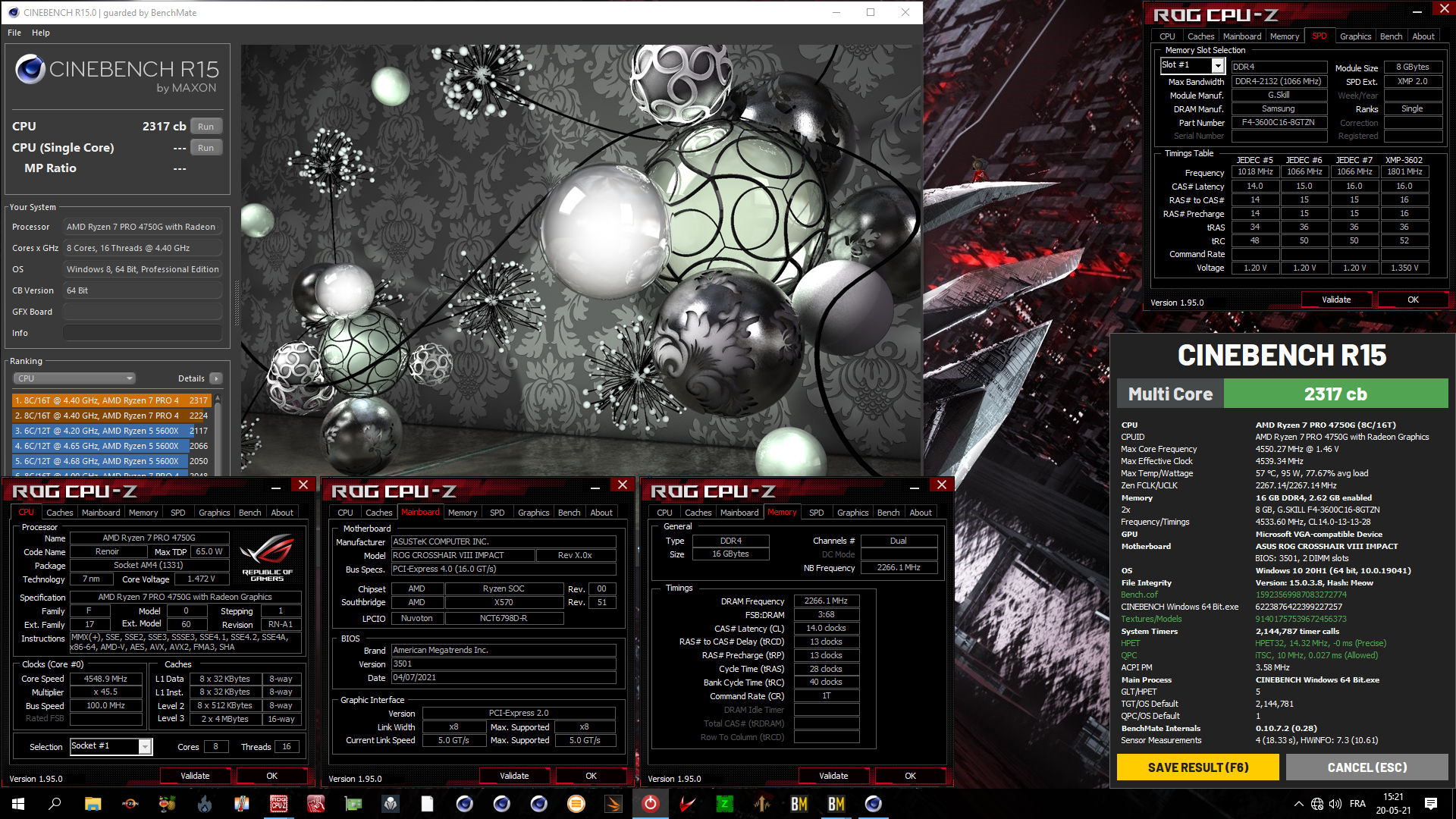Open the green Z chip taskbar icon

click(x=725, y=804)
